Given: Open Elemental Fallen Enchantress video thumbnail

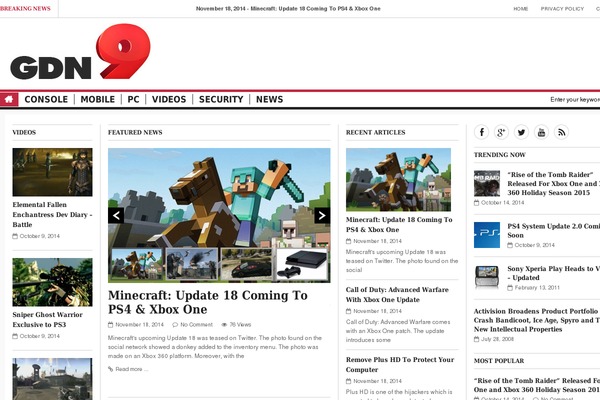Looking at the screenshot, I should coord(52,172).
